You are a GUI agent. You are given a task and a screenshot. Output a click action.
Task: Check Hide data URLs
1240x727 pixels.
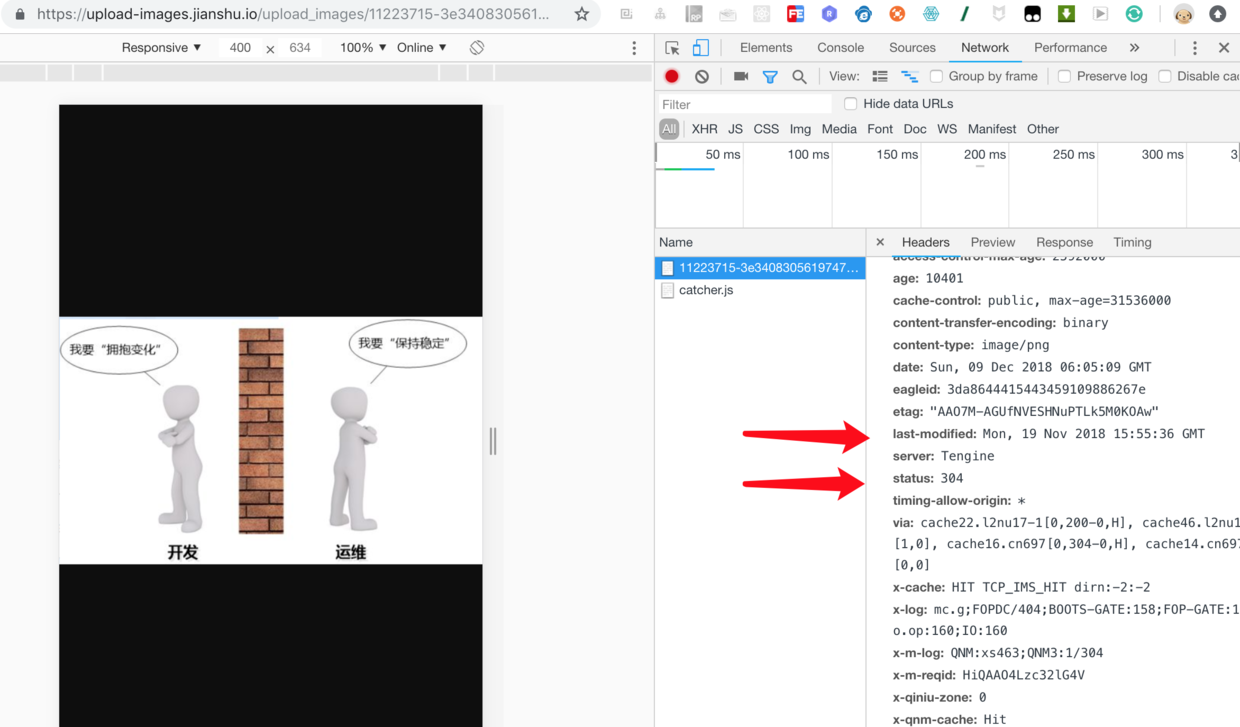point(851,104)
